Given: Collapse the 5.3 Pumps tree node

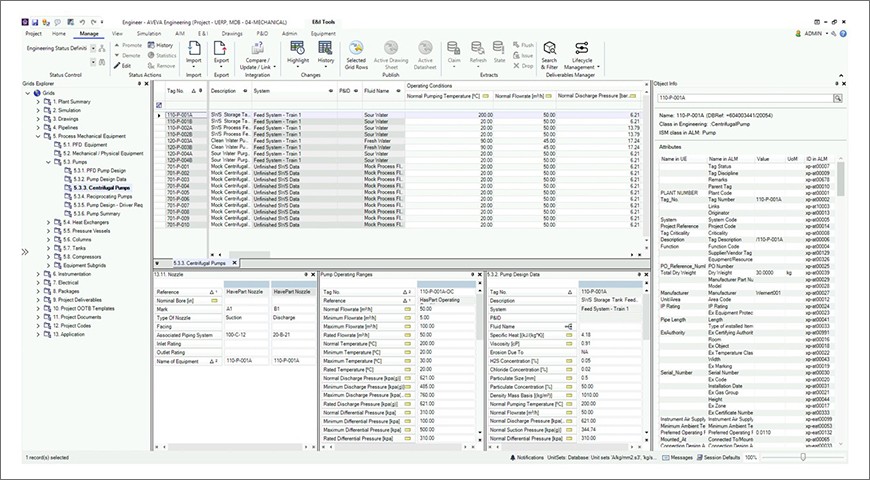Looking at the screenshot, I should pyautogui.click(x=48, y=161).
